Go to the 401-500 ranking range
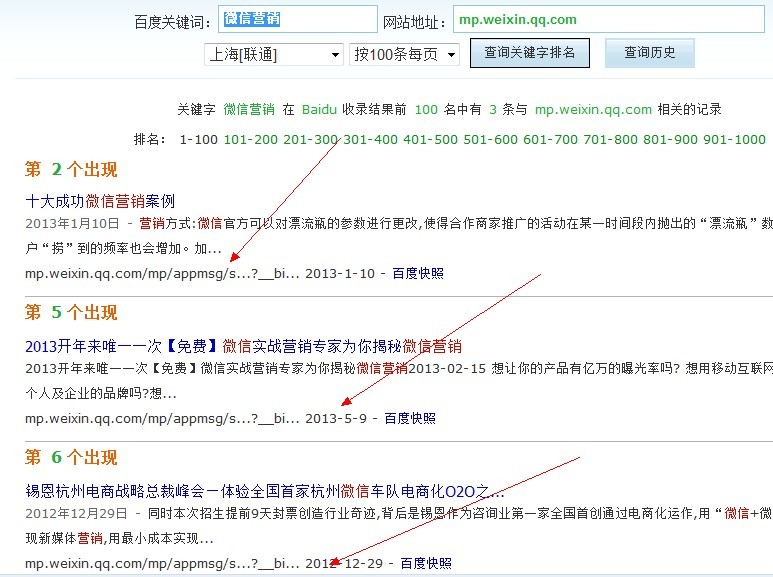The image size is (773, 577). (430, 139)
